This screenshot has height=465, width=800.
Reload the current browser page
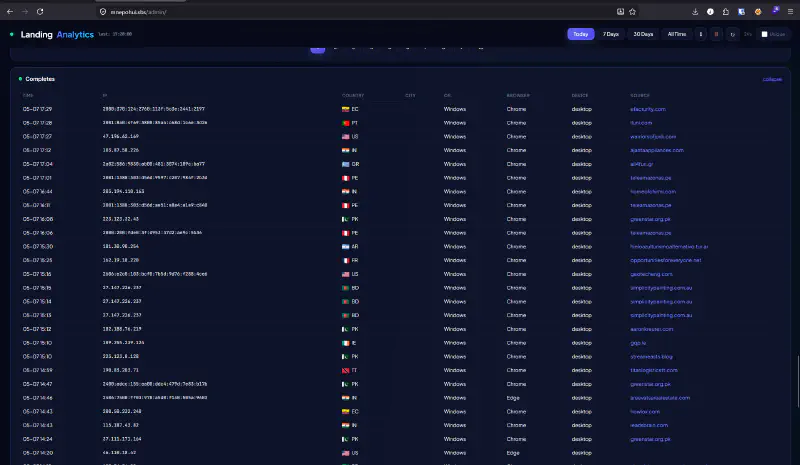40,12
